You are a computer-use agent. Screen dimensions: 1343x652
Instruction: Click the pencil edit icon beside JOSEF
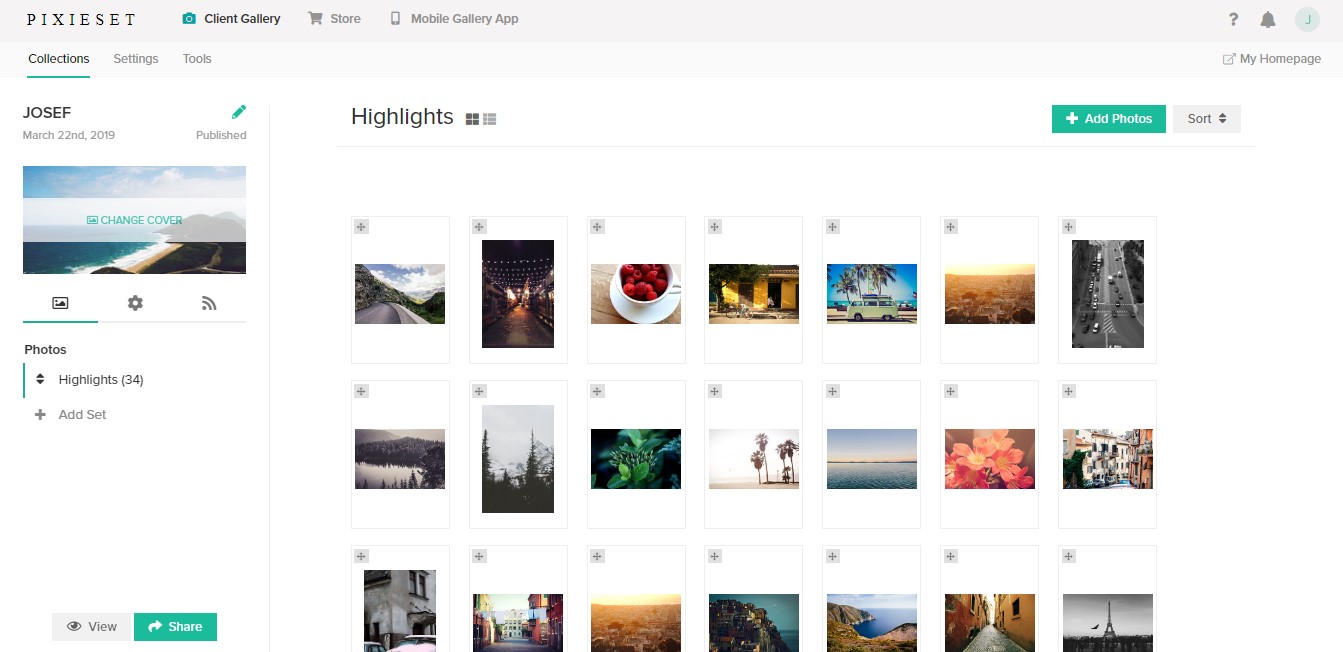click(238, 112)
